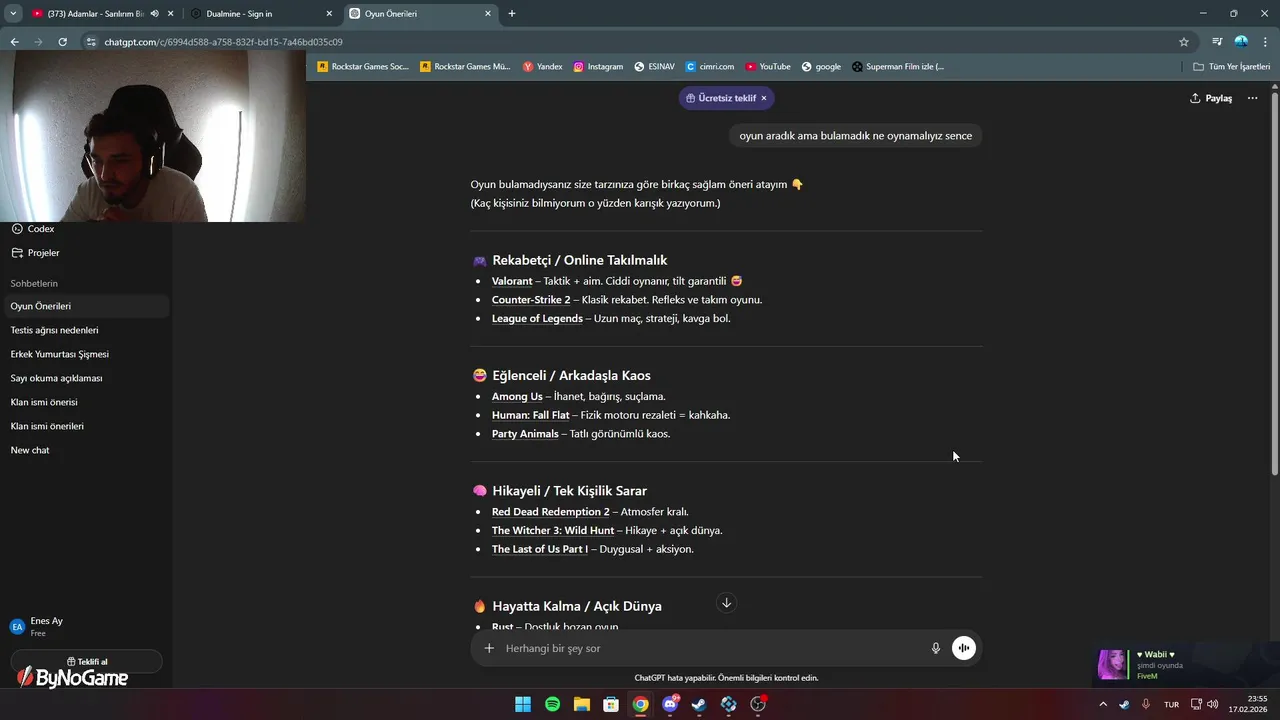Open the Valorant link
Screen dimensions: 1280x720
point(512,281)
